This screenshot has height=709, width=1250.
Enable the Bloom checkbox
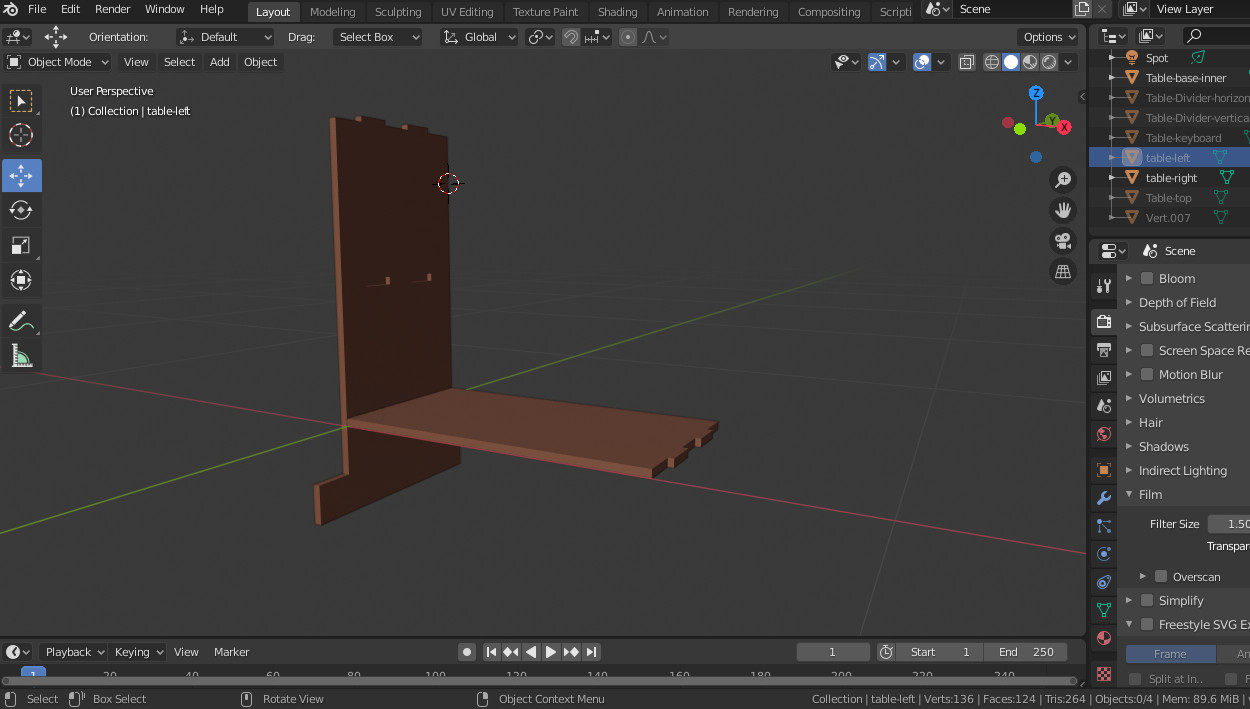[x=1147, y=279]
